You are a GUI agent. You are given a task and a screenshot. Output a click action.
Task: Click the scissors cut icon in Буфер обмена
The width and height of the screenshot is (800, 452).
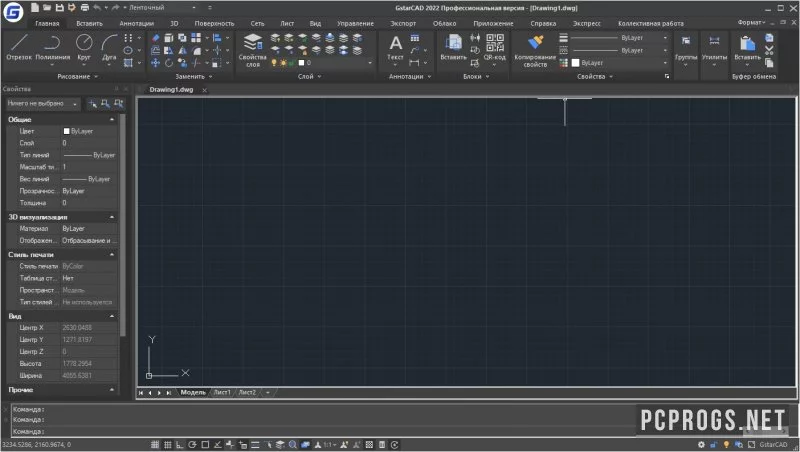769,51
